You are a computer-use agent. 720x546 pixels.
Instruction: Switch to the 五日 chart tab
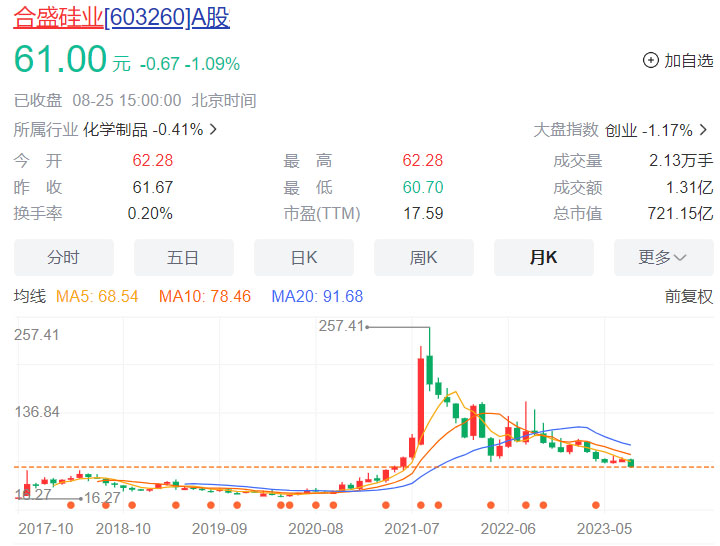coord(184,258)
